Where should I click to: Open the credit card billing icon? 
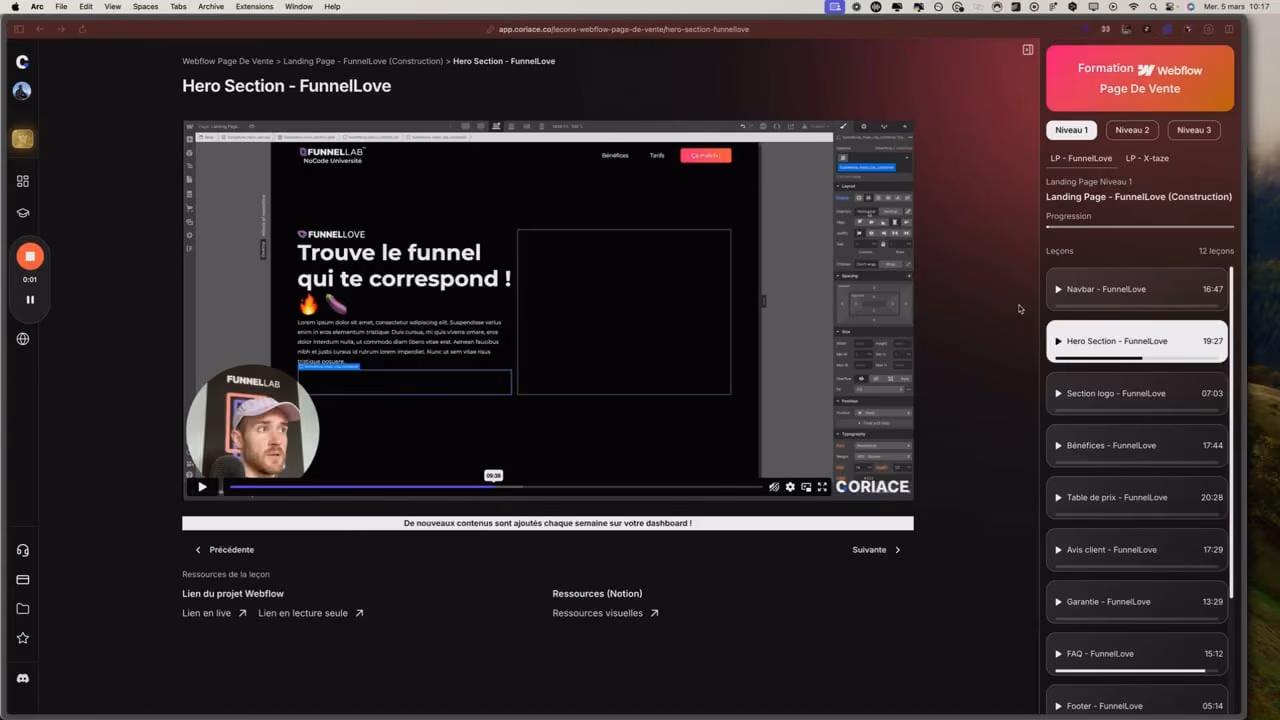tap(22, 579)
